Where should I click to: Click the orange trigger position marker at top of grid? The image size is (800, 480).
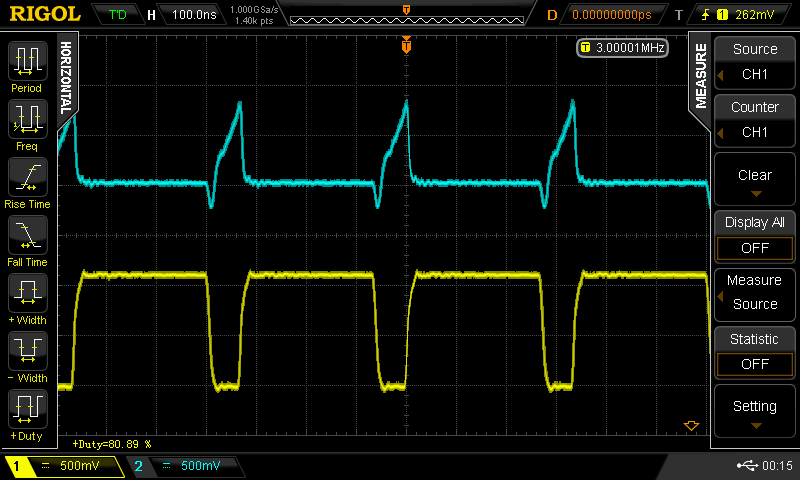(406, 45)
